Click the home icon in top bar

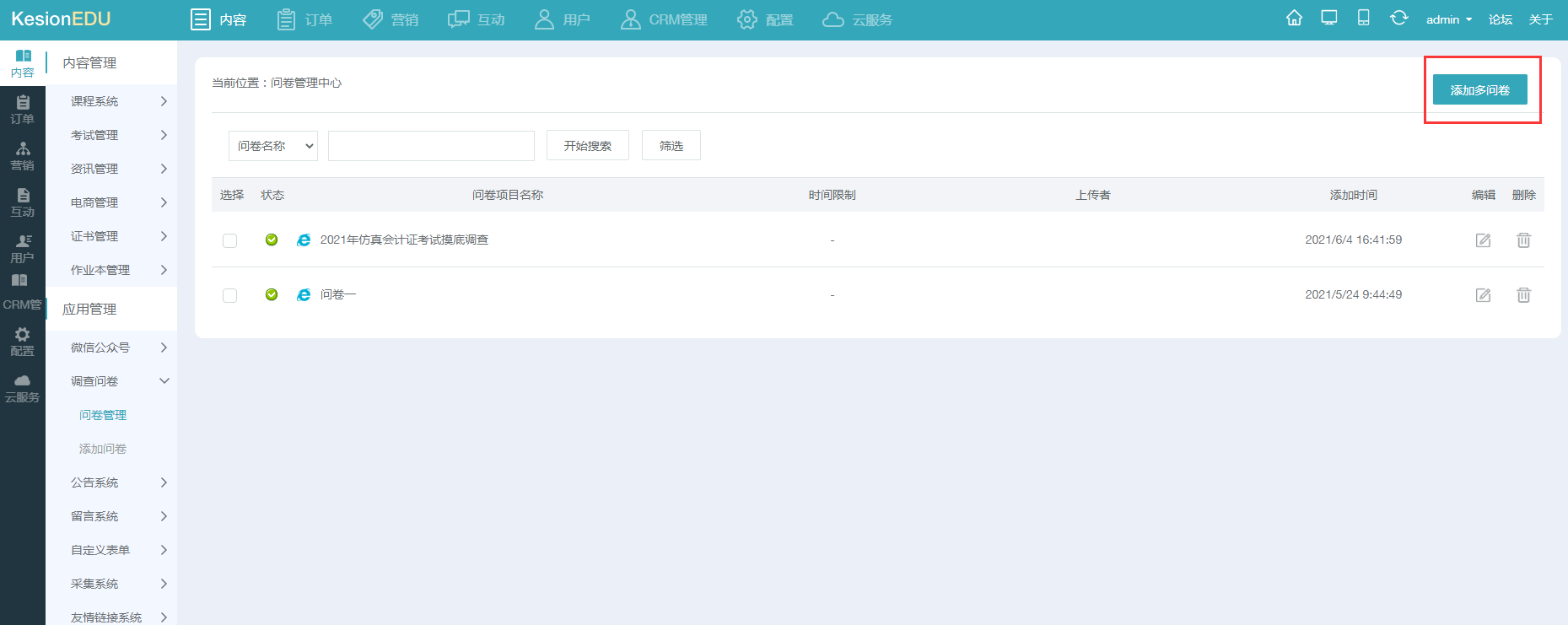[x=1294, y=19]
